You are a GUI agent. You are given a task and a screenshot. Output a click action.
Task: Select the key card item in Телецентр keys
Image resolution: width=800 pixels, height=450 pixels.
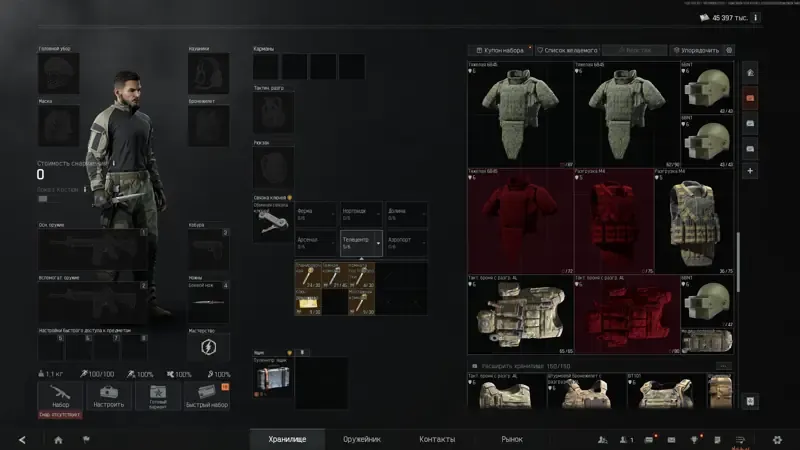(x=308, y=302)
